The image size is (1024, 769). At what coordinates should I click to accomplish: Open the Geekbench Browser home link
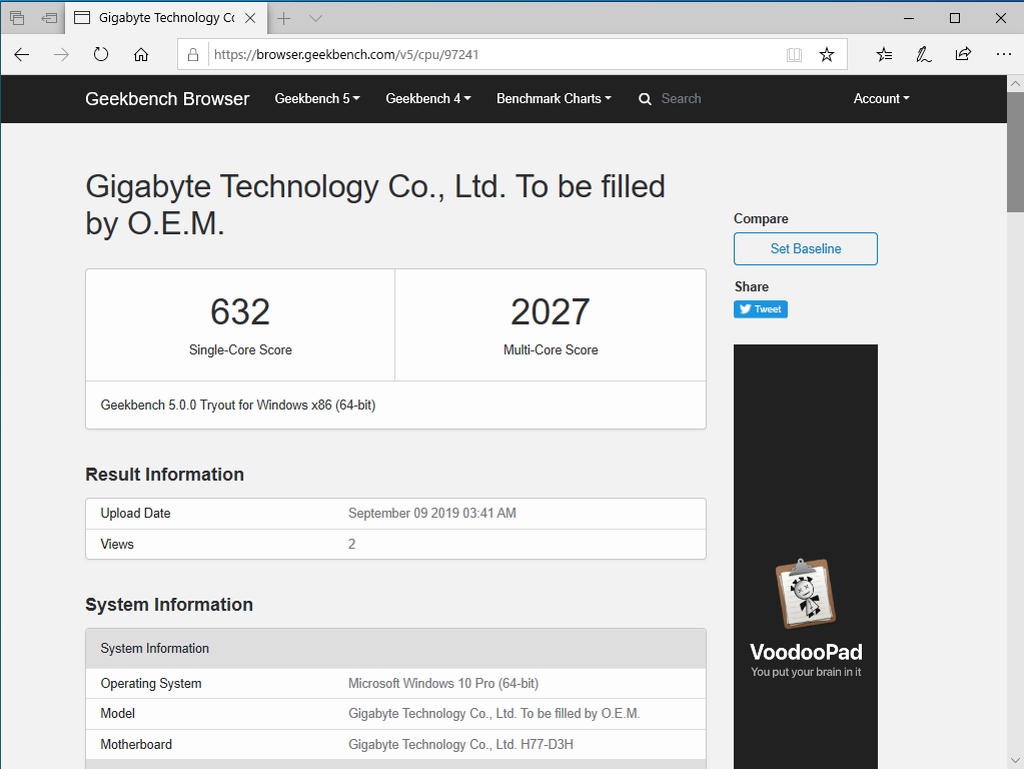point(167,99)
